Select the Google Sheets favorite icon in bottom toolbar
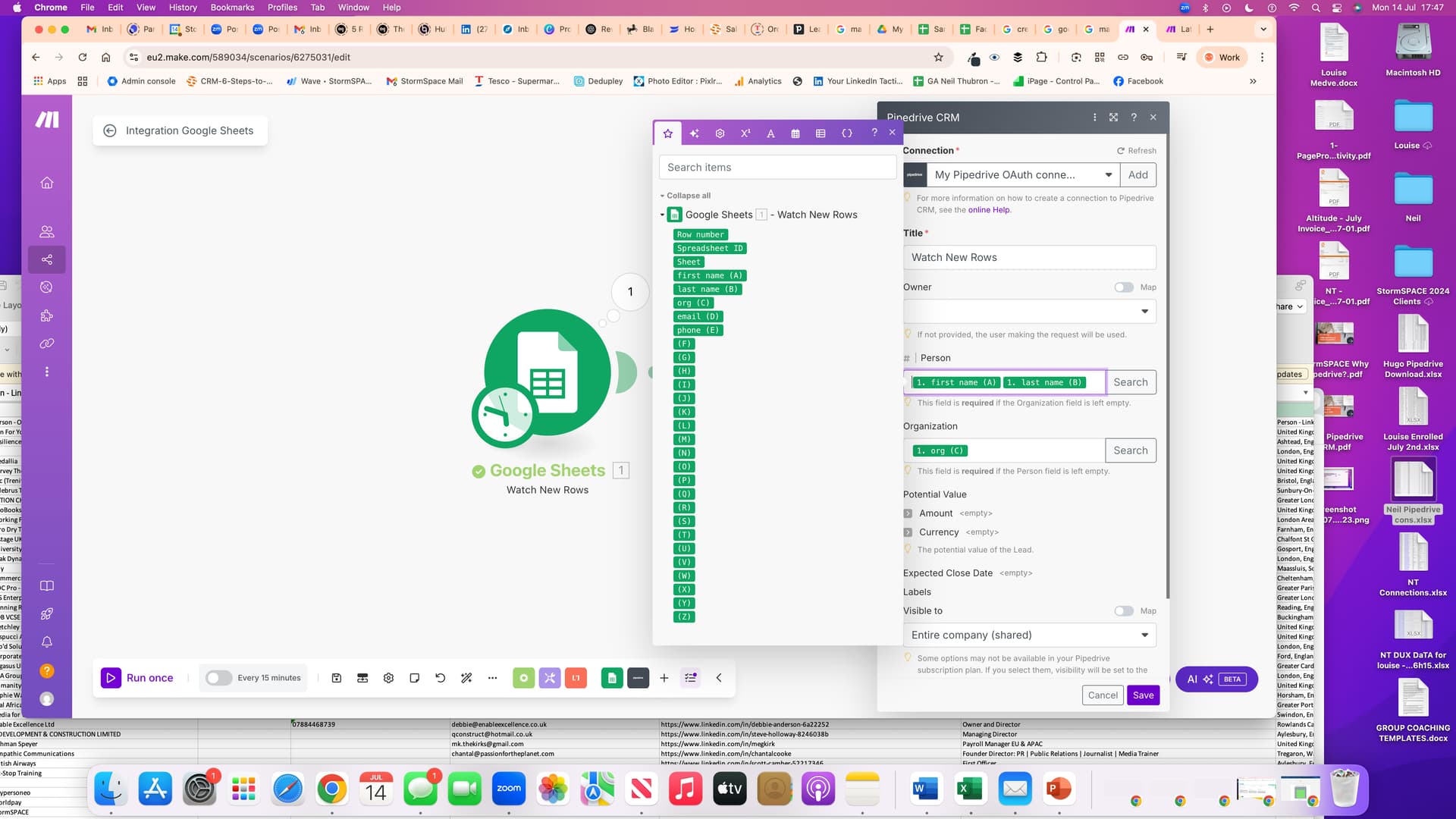This screenshot has height=819, width=1456. (612, 678)
